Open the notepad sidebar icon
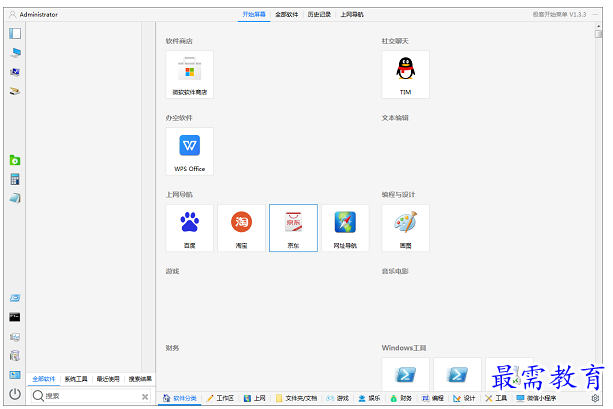This screenshot has height=409, width=613. (x=15, y=198)
